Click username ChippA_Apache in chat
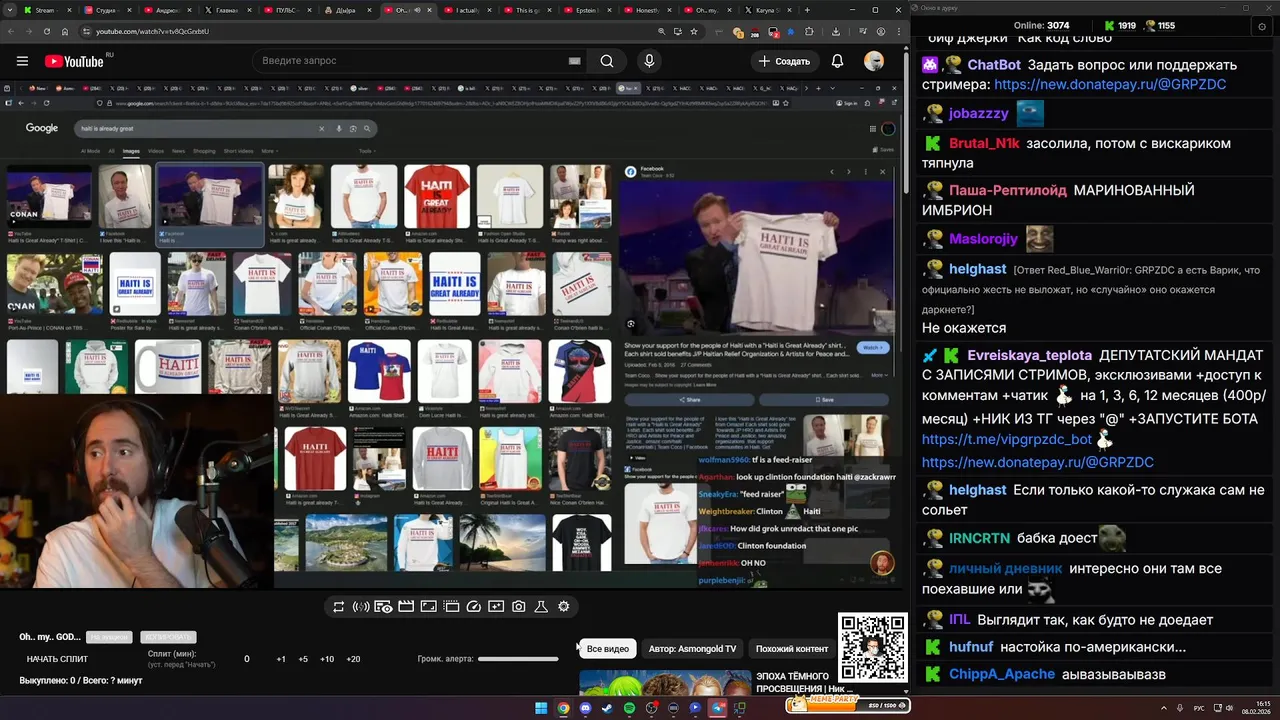 click(1002, 675)
